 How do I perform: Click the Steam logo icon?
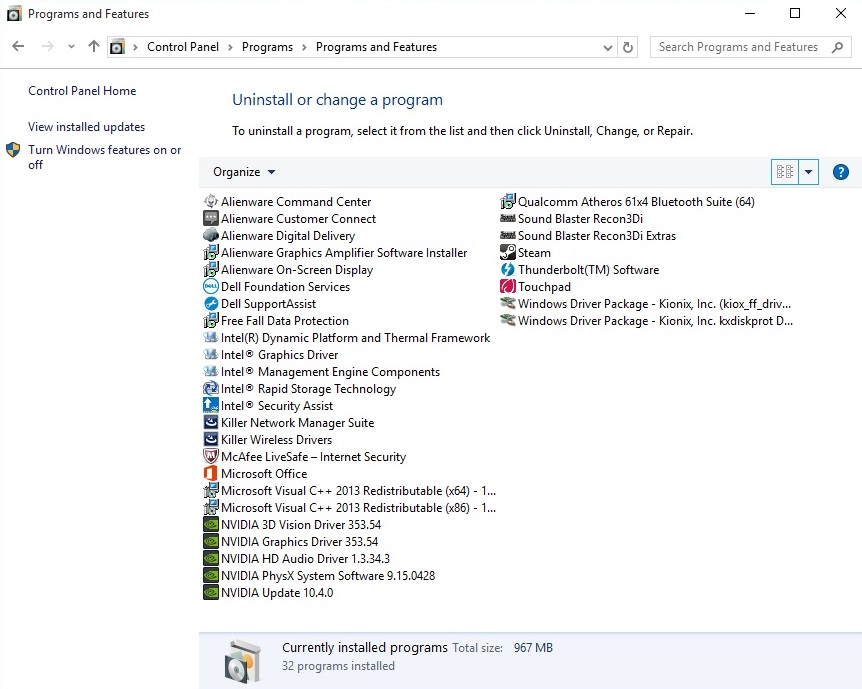coord(507,252)
